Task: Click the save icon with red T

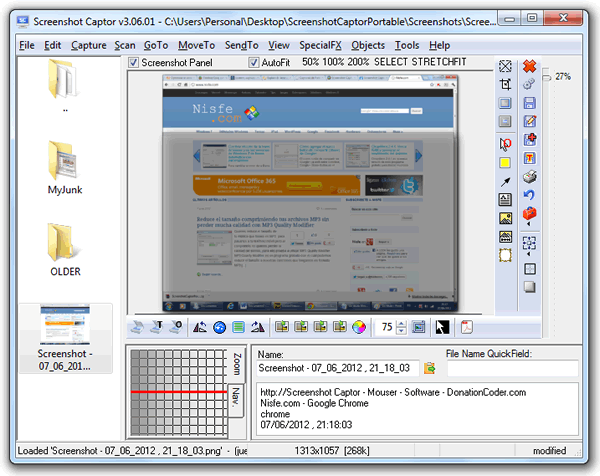Action: [x=530, y=158]
